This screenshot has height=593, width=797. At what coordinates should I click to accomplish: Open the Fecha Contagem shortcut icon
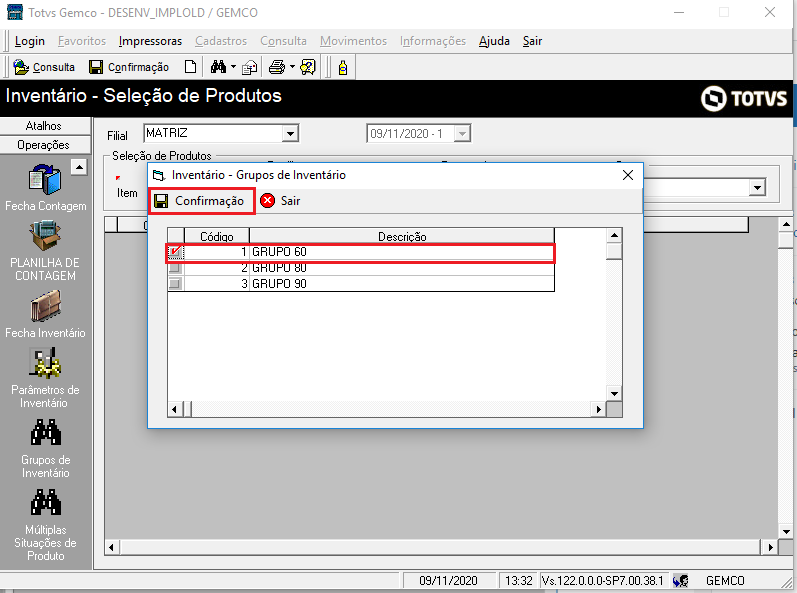(x=45, y=179)
